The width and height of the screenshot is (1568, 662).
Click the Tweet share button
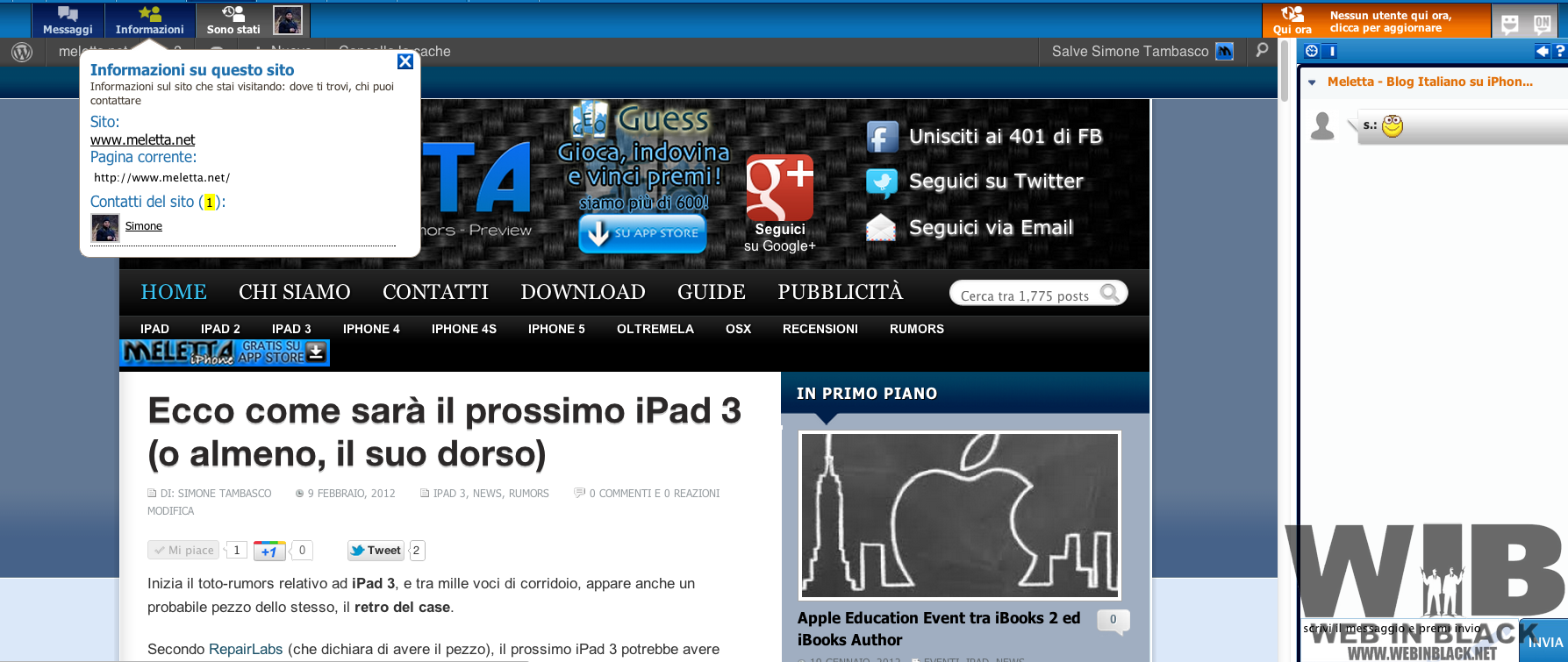tap(376, 551)
